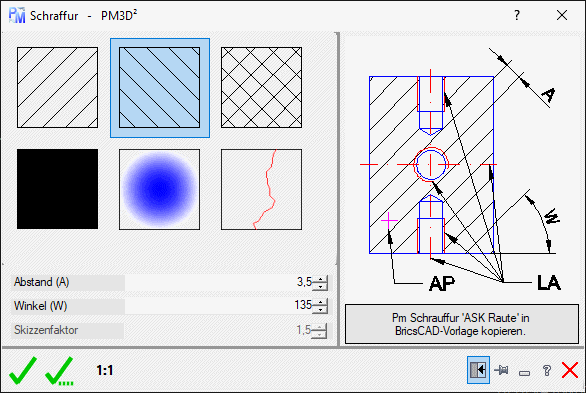Decrease the Abstand (A) value

pos(320,287)
